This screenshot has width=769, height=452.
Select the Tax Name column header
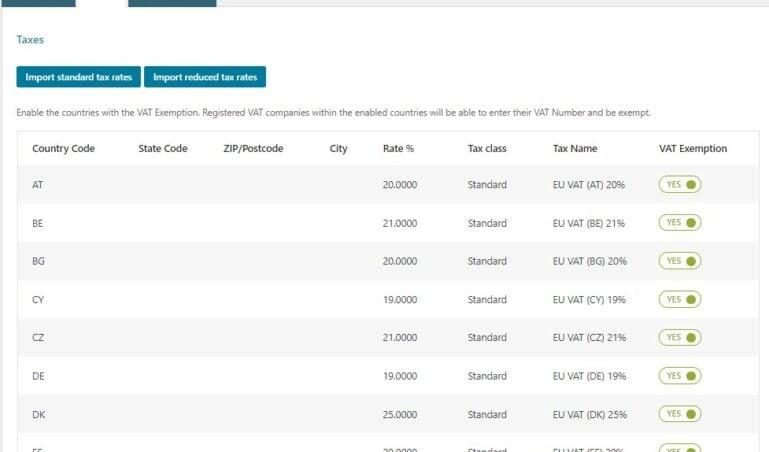pos(575,149)
